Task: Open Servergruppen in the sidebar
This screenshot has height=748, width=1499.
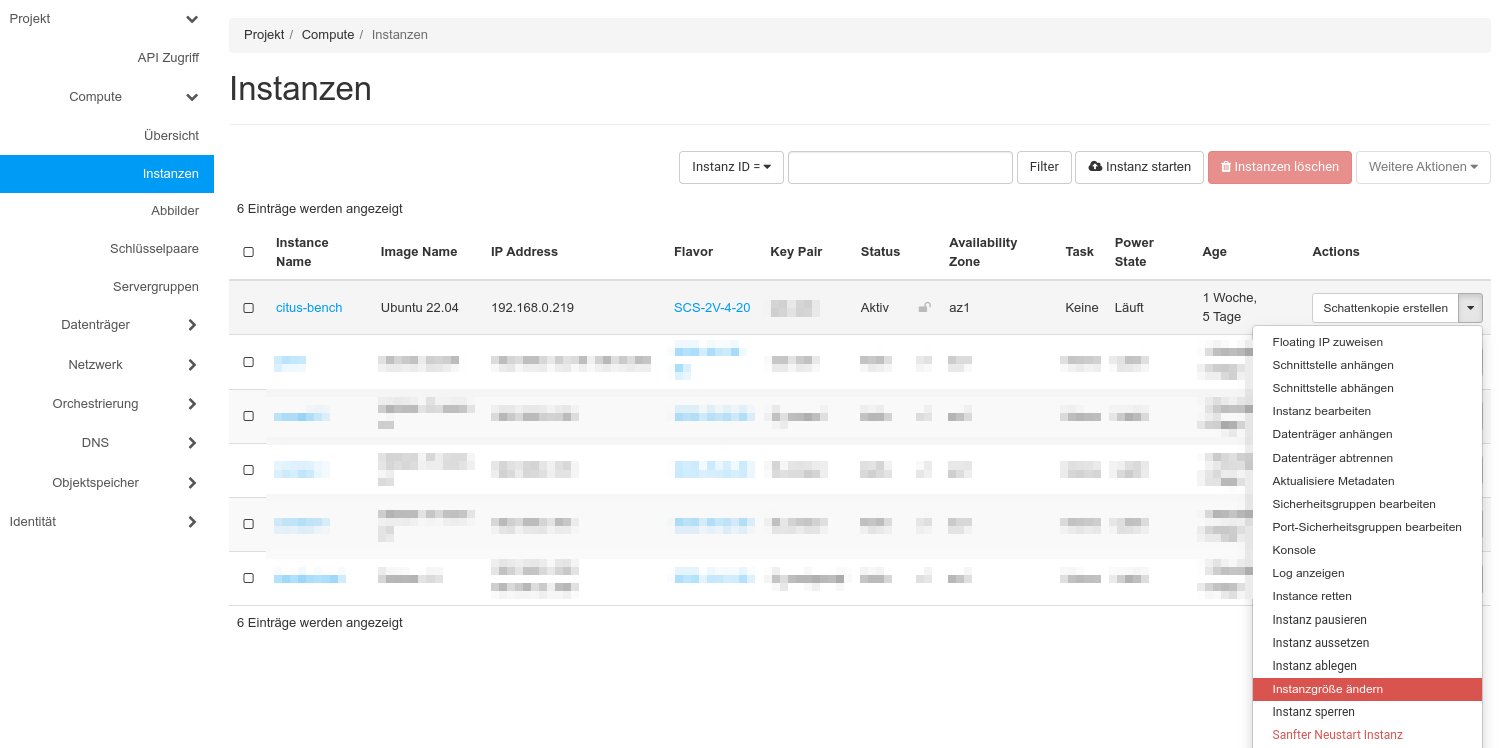Action: point(156,287)
